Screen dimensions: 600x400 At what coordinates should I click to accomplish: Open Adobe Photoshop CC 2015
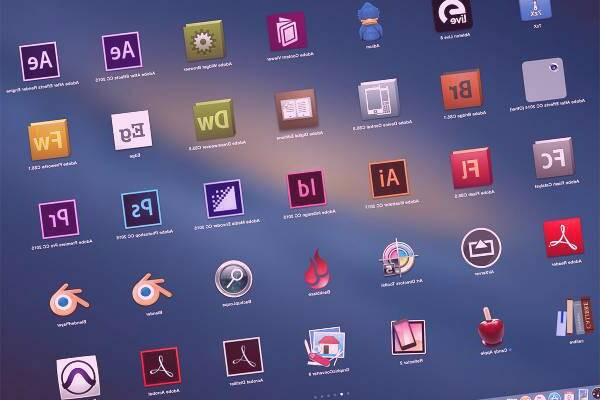[x=141, y=208]
